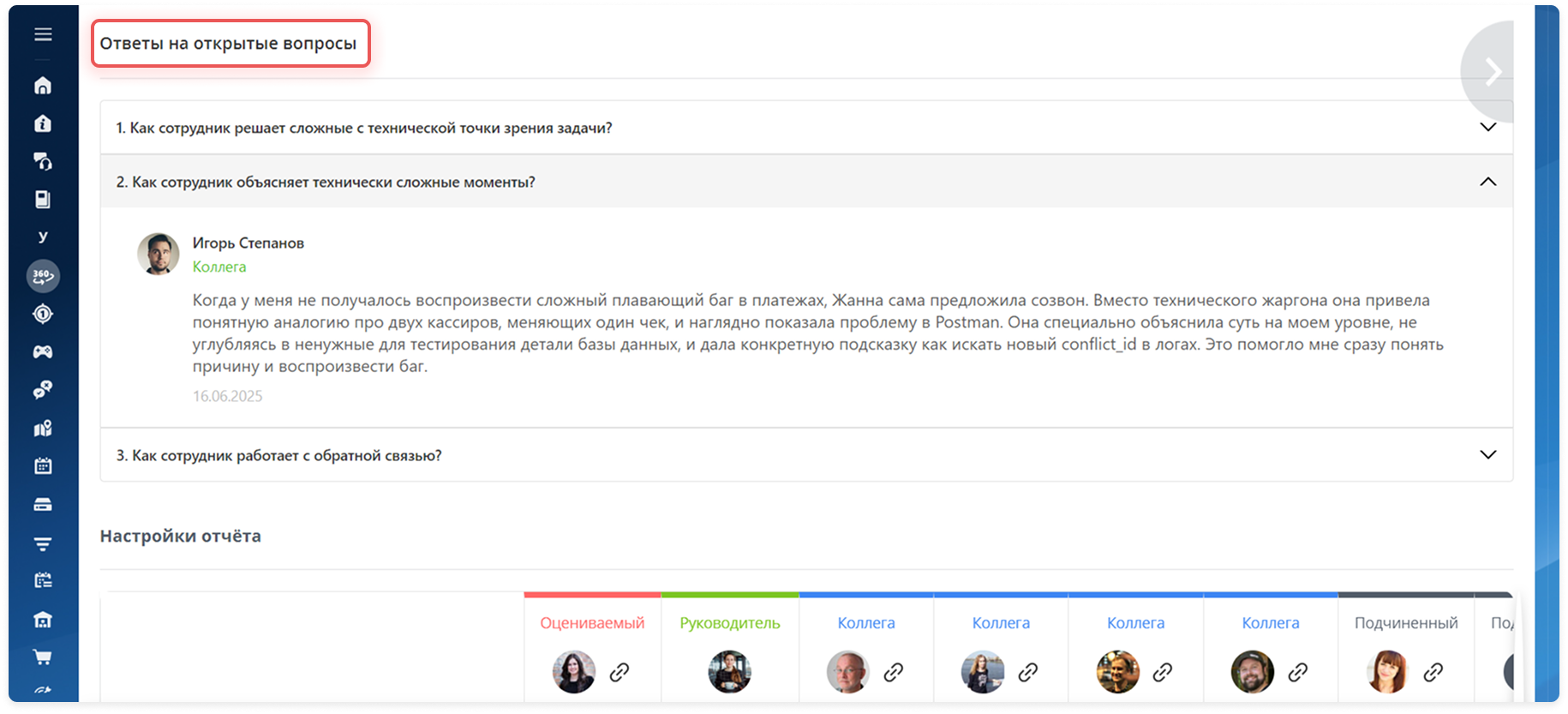The height and width of the screenshot is (714, 1568).
Task: Open the gamepad gamification icon
Action: (43, 351)
